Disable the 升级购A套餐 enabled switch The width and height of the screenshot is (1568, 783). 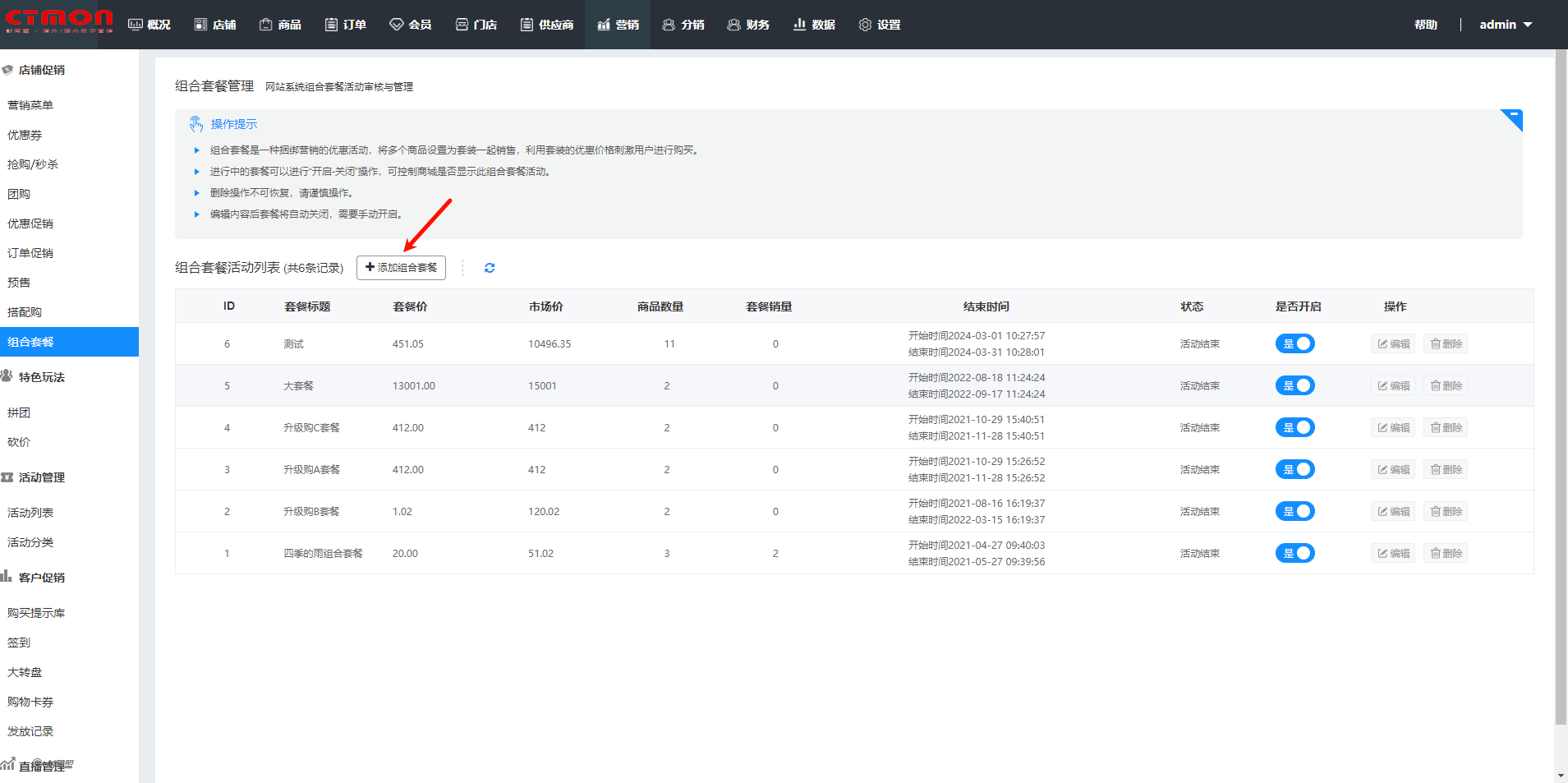tap(1294, 470)
